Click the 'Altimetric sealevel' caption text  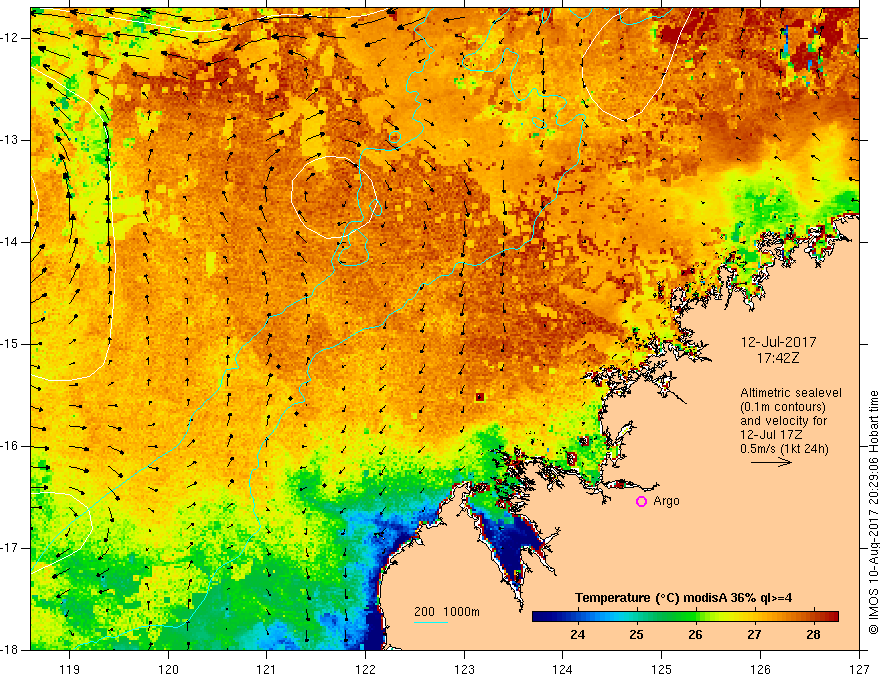point(791,393)
